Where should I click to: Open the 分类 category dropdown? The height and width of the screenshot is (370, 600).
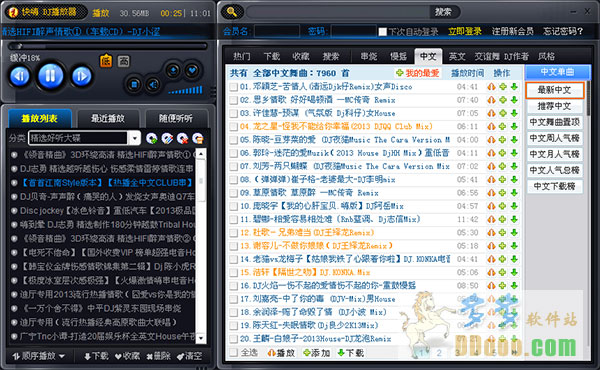(x=134, y=138)
